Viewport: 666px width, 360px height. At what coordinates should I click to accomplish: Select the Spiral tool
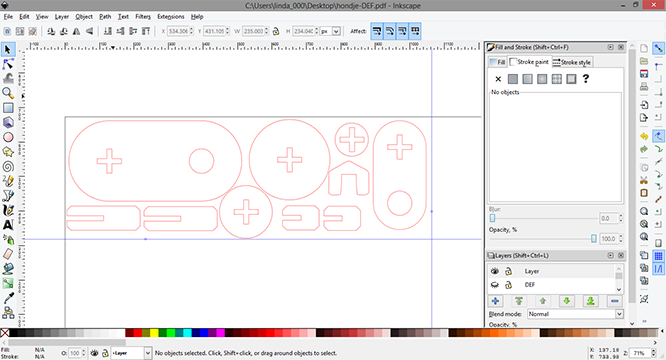[8, 166]
